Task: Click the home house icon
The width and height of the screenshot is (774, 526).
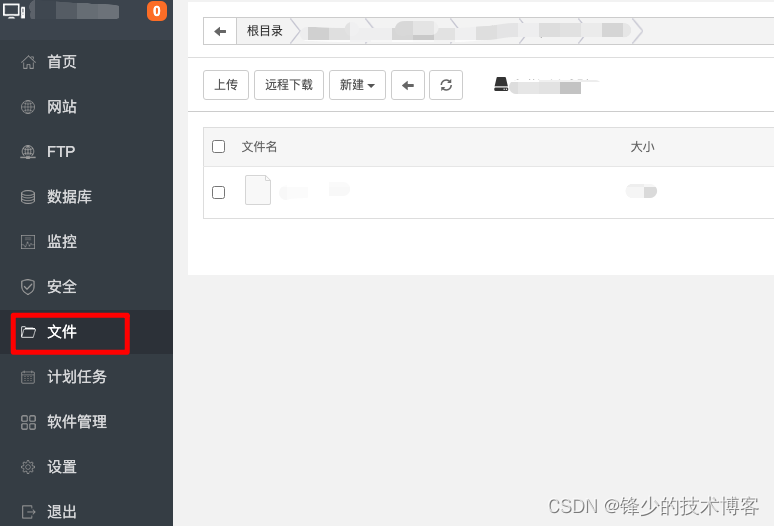Action: pyautogui.click(x=28, y=62)
